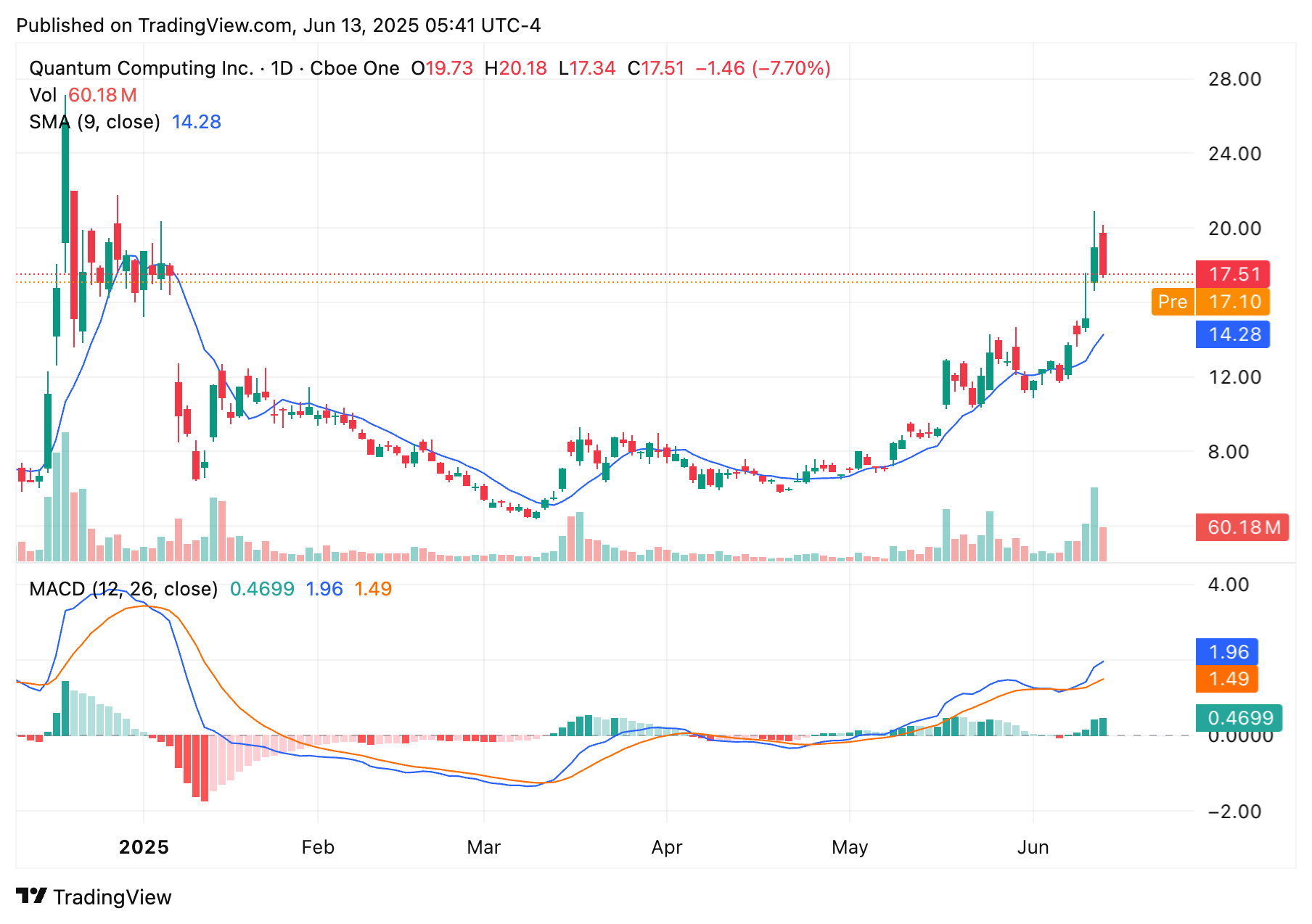Click the Jun label on the time axis
1312x924 pixels.
click(x=1033, y=847)
